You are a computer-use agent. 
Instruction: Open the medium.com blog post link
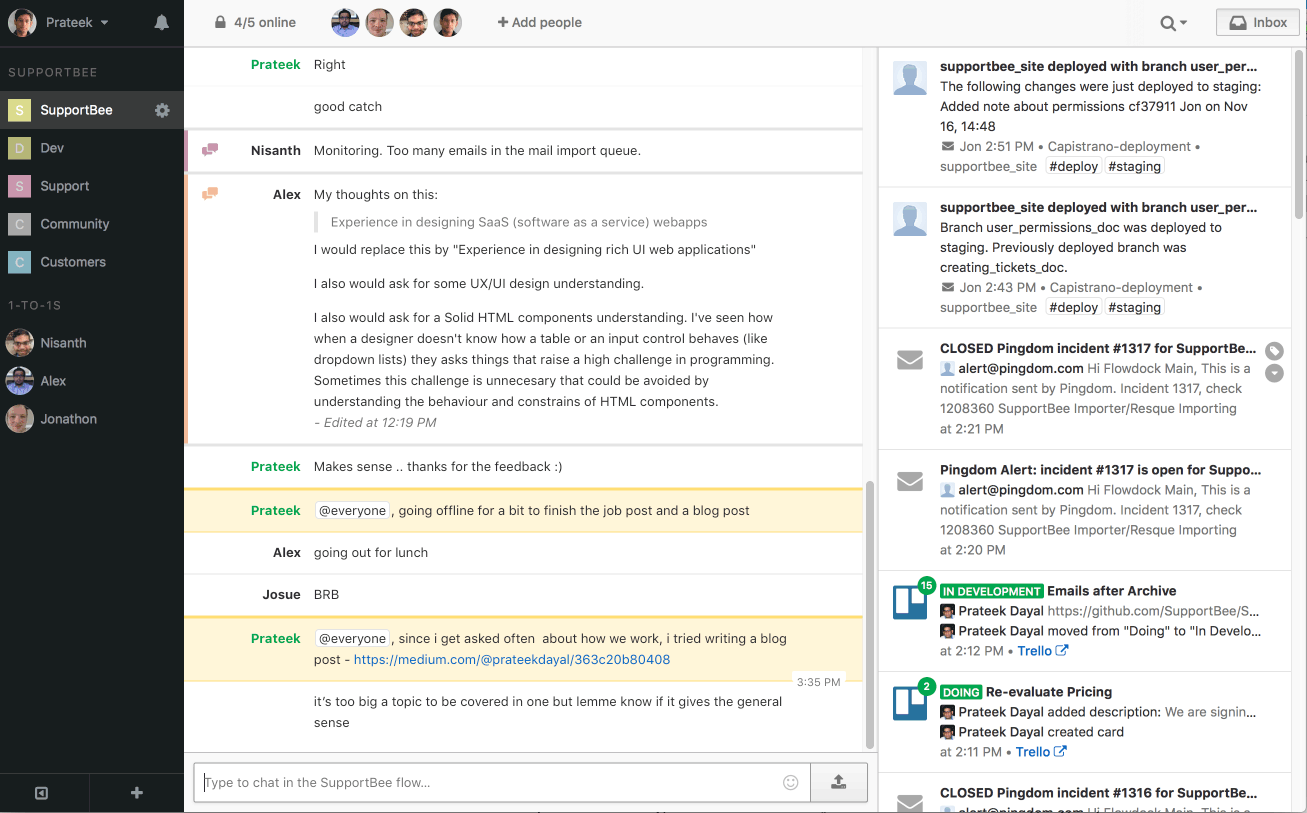(x=511, y=660)
